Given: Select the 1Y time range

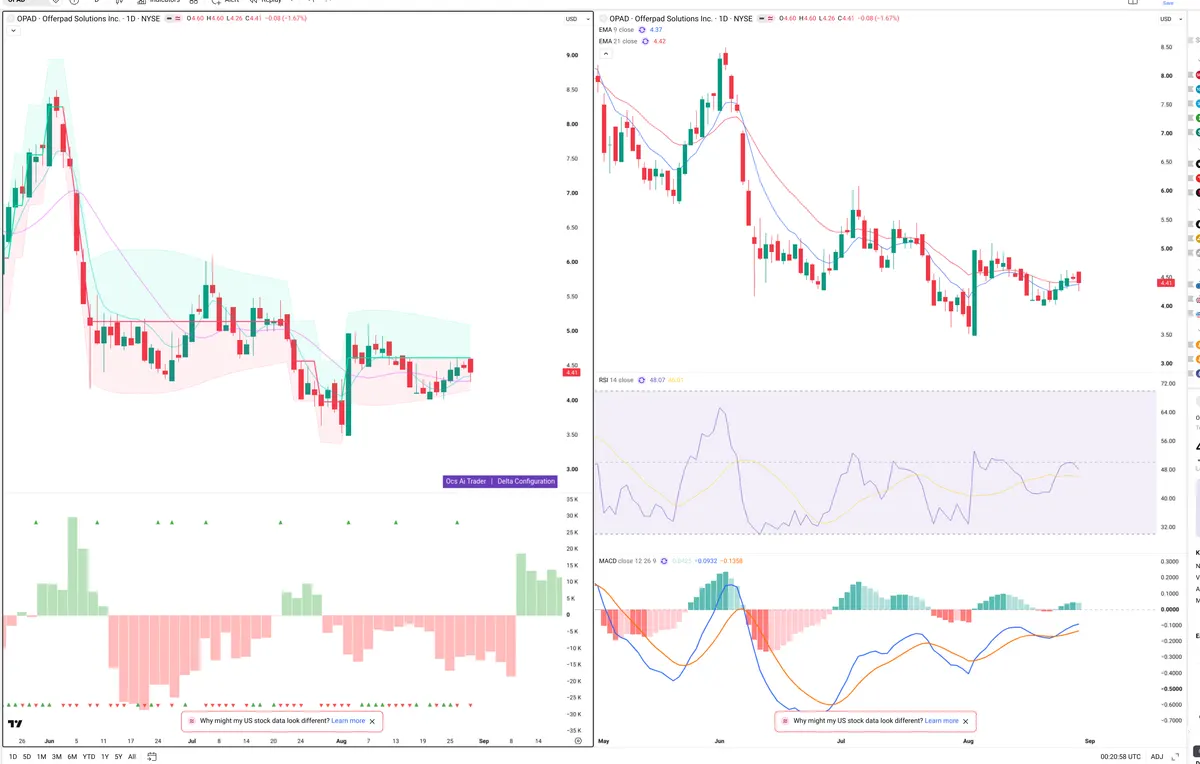Looking at the screenshot, I should tap(104, 756).
